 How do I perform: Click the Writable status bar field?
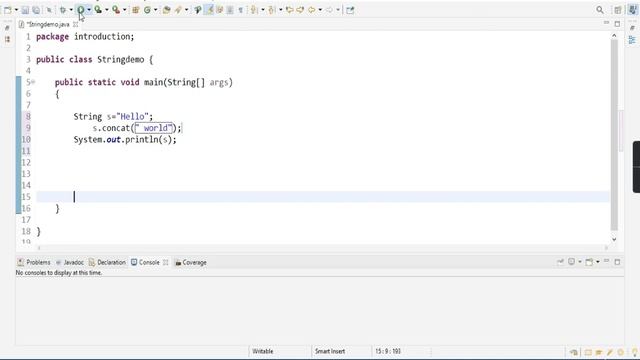click(263, 351)
